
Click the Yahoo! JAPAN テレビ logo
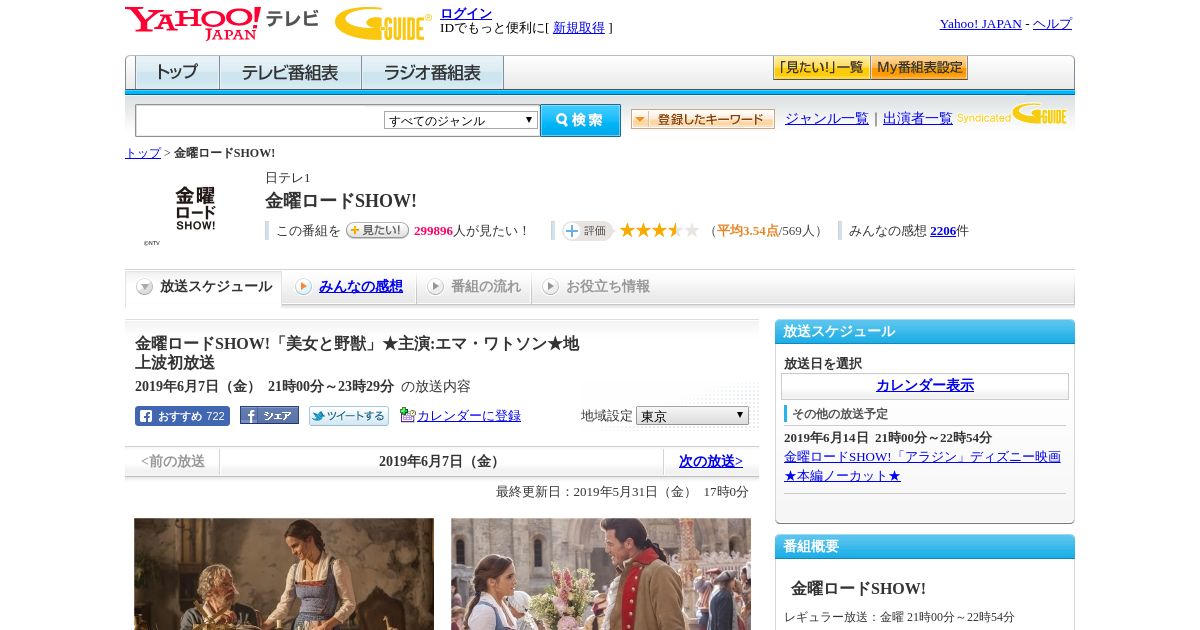click(x=222, y=23)
